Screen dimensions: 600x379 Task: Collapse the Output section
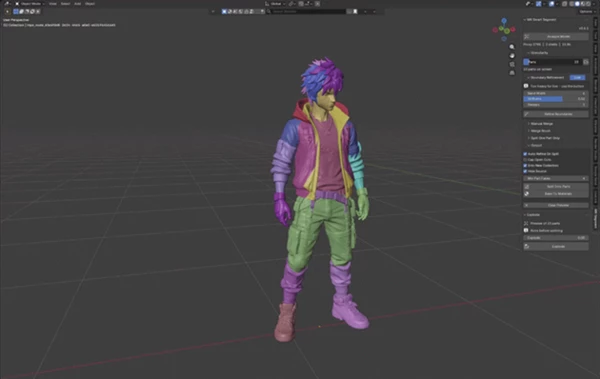click(x=535, y=145)
